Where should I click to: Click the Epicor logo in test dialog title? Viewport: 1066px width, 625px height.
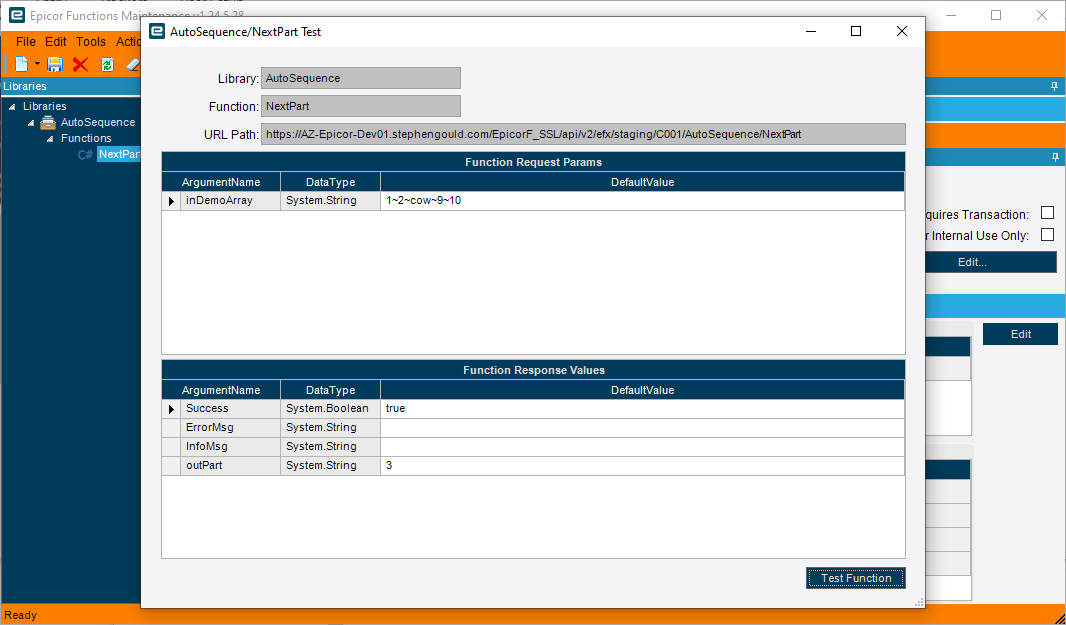(157, 31)
